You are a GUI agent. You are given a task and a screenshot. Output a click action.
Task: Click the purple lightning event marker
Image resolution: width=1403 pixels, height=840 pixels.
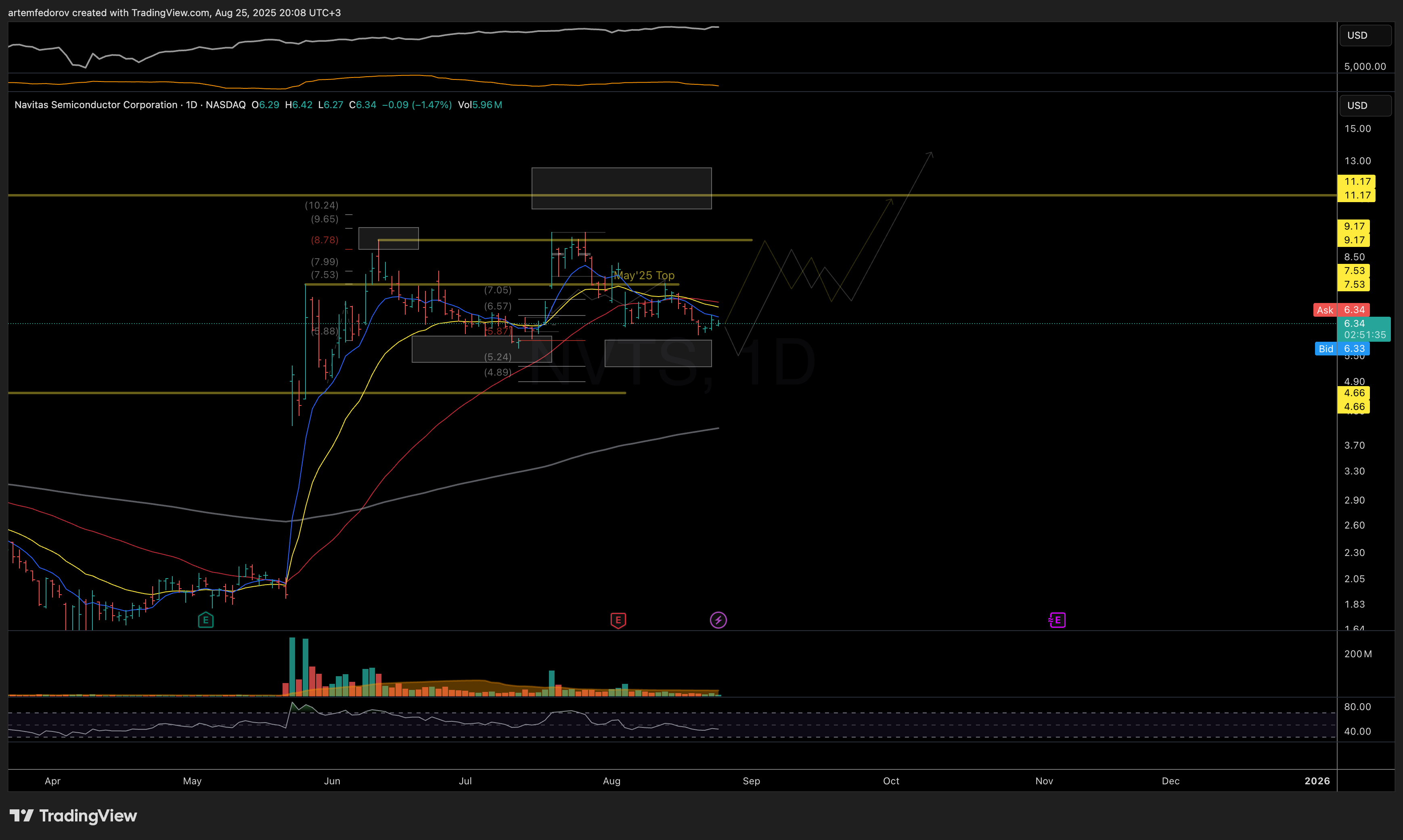[718, 620]
